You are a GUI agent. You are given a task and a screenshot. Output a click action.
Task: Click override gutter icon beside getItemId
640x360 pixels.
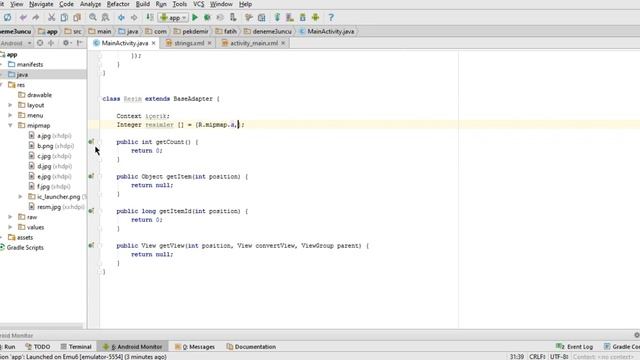pos(91,211)
